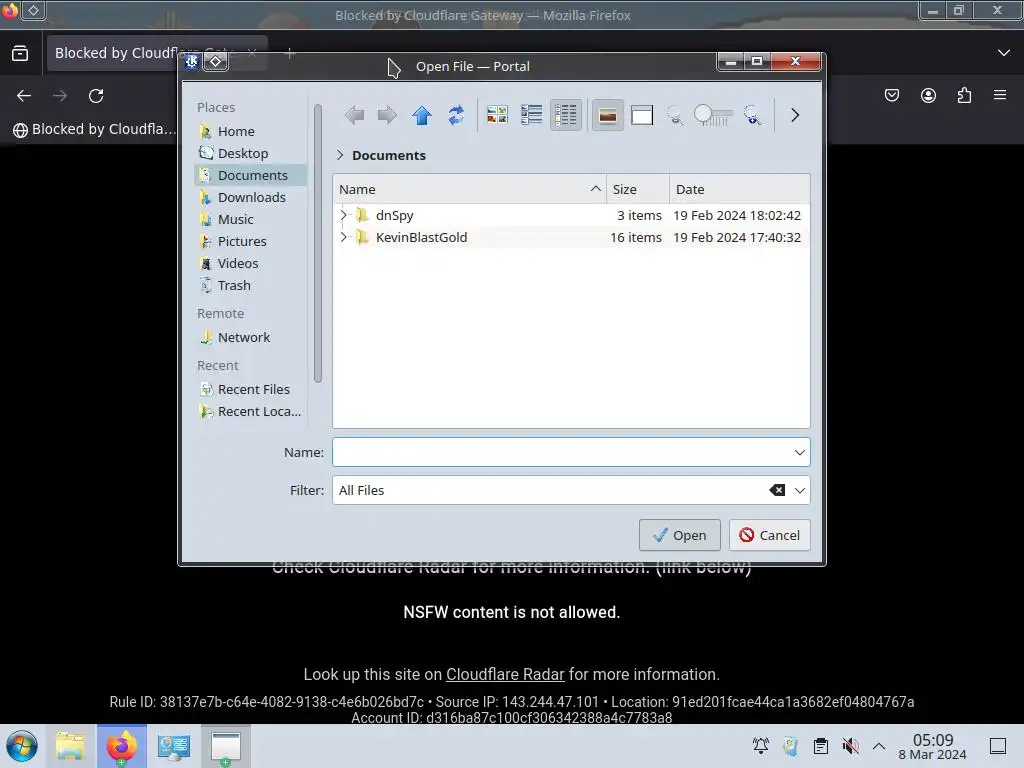Expand the dnSpy folder tree
The image size is (1024, 768).
(x=344, y=215)
